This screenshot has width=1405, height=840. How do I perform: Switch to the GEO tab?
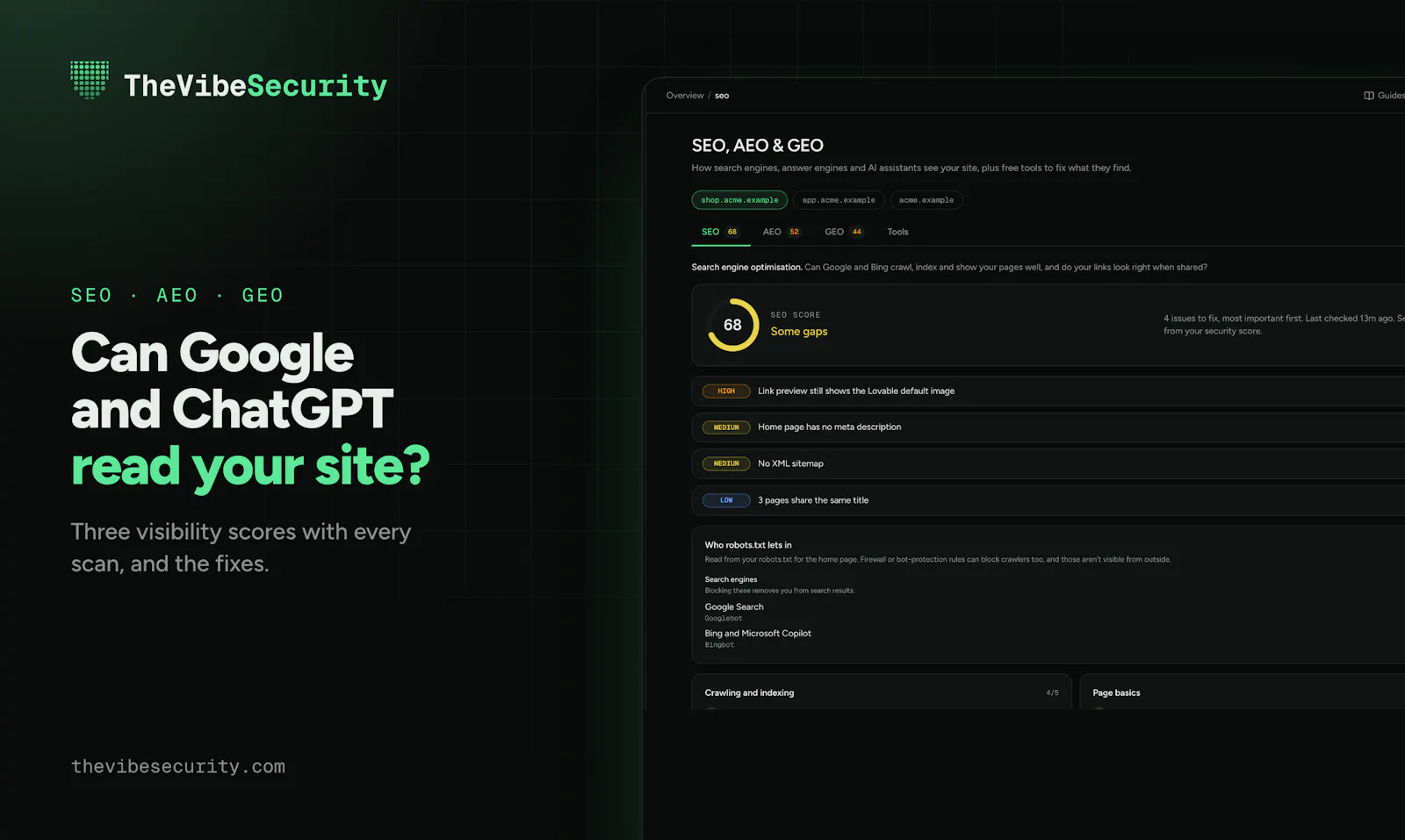844,232
